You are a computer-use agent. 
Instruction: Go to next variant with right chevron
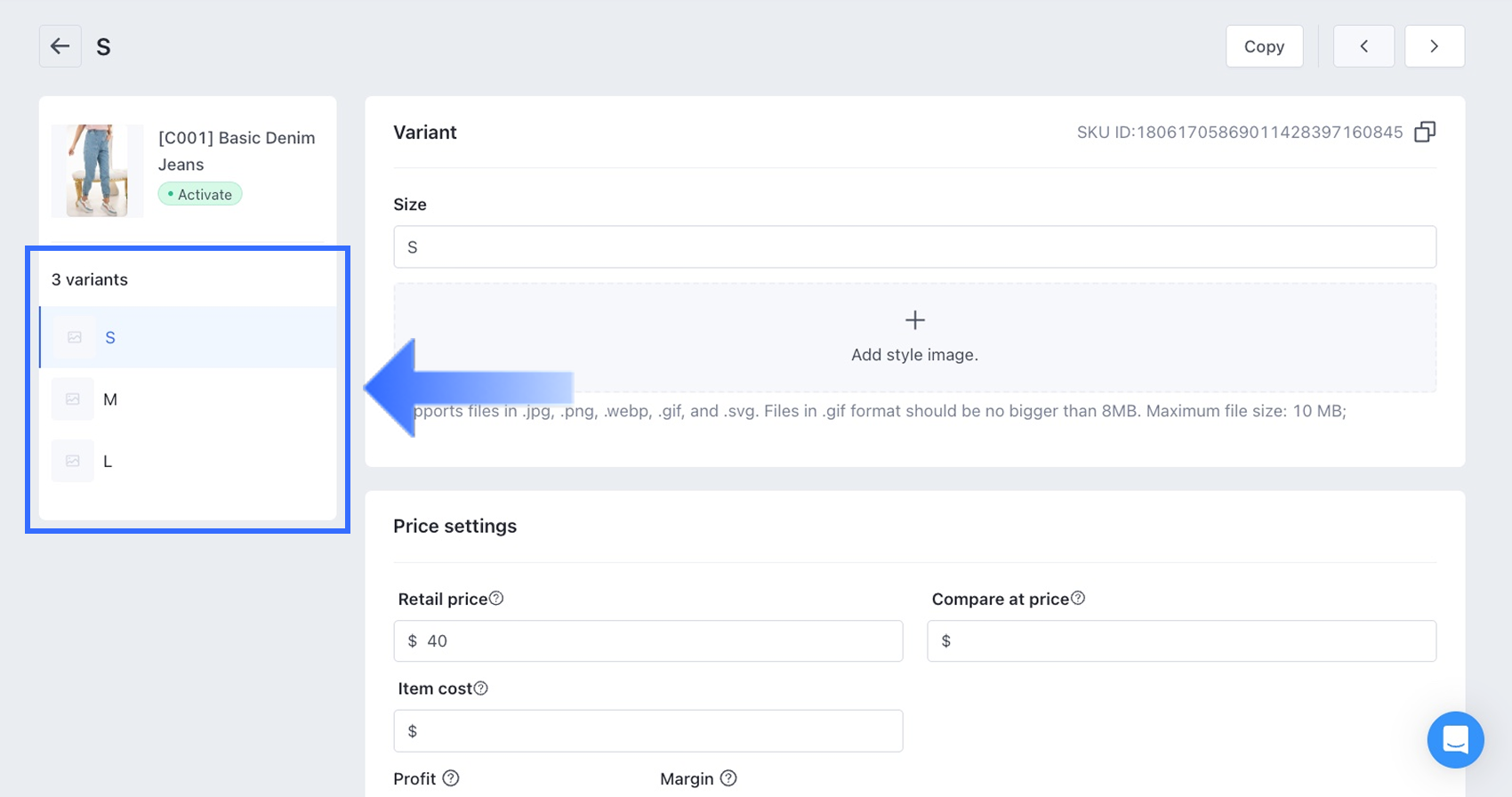coord(1434,46)
